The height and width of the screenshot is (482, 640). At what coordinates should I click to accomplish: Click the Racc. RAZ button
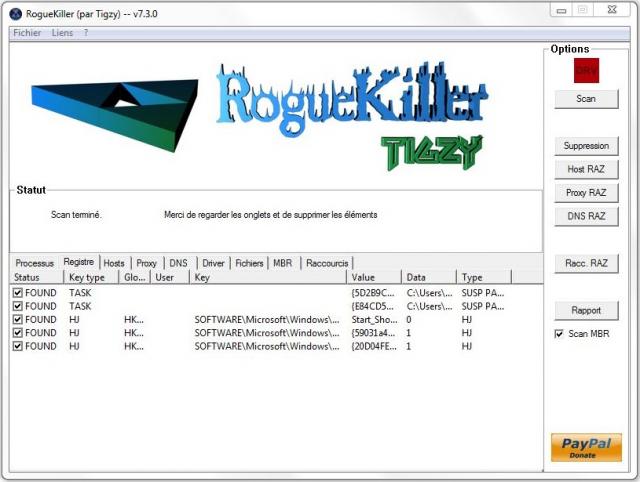click(x=586, y=263)
